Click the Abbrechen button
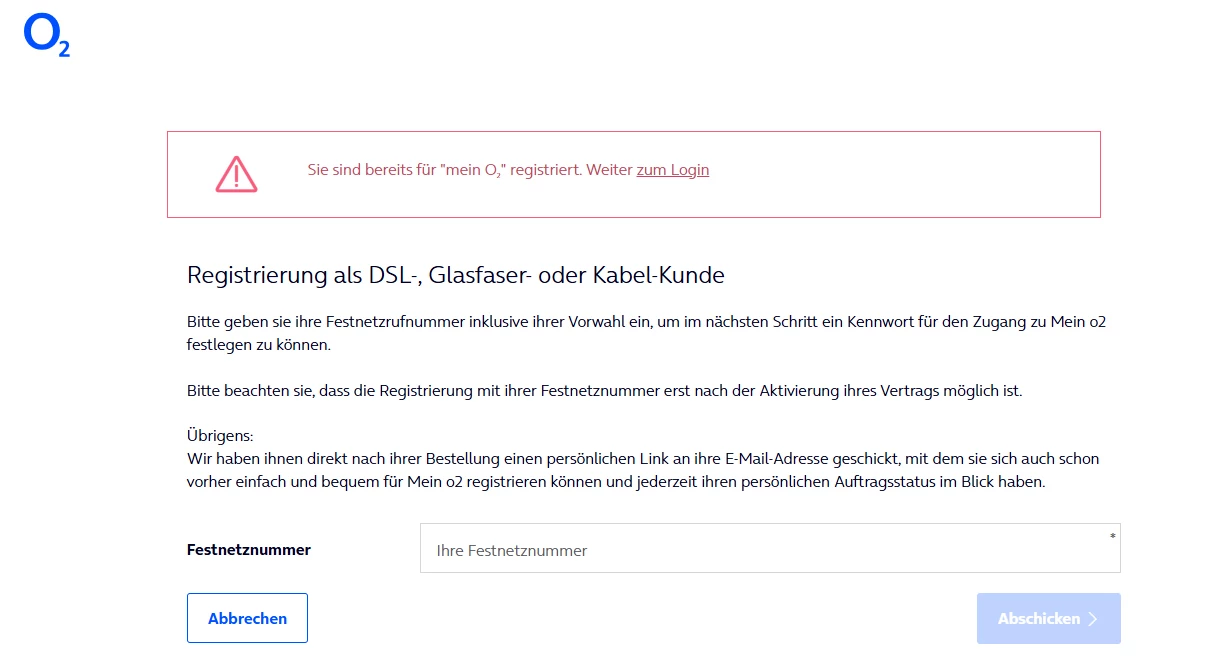The height and width of the screenshot is (656, 1232). 247,618
